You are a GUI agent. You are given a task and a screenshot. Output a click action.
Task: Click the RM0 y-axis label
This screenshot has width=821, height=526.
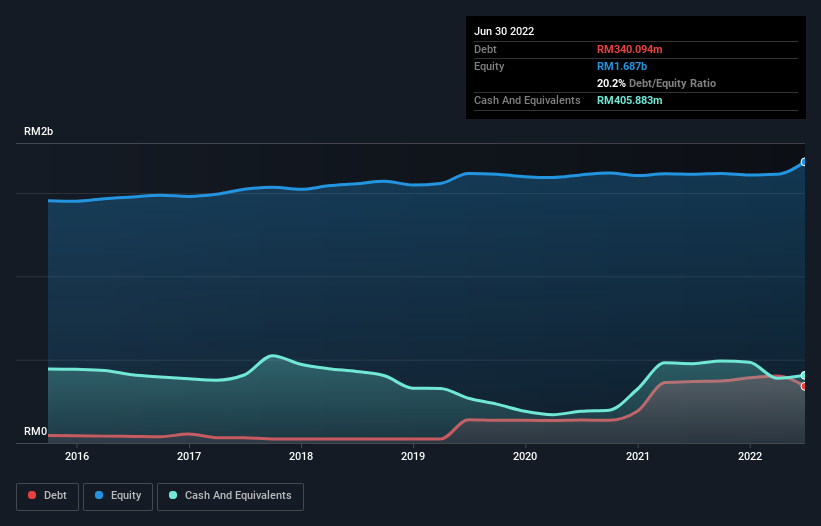point(36,432)
